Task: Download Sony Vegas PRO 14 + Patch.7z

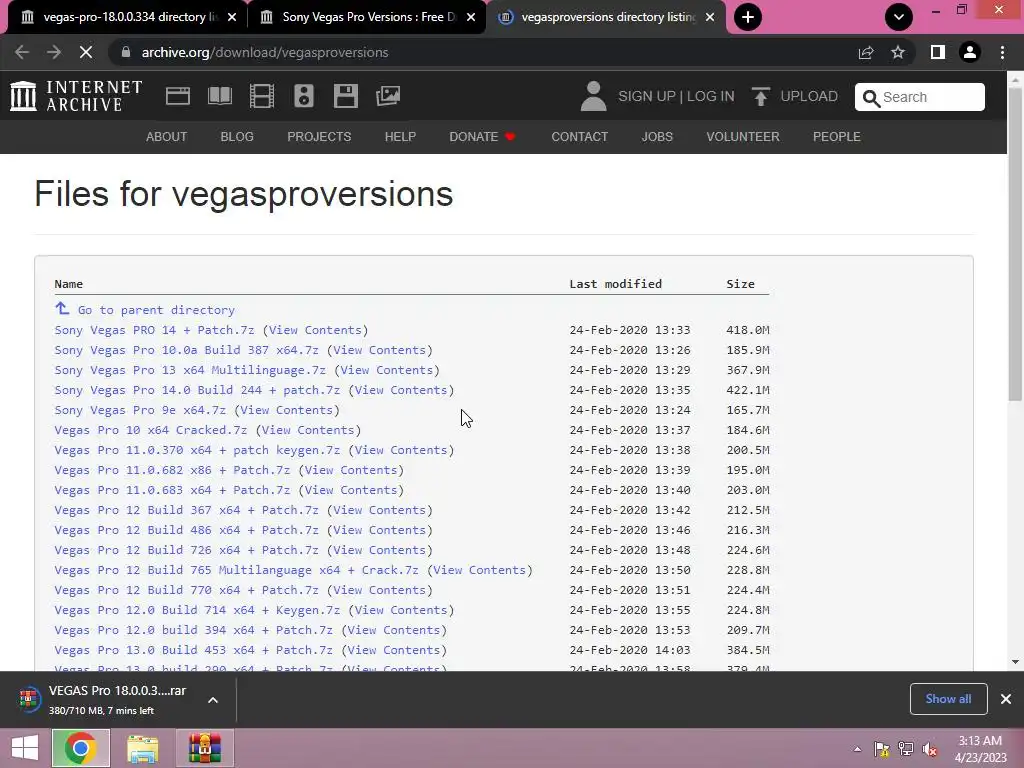Action: [155, 330]
